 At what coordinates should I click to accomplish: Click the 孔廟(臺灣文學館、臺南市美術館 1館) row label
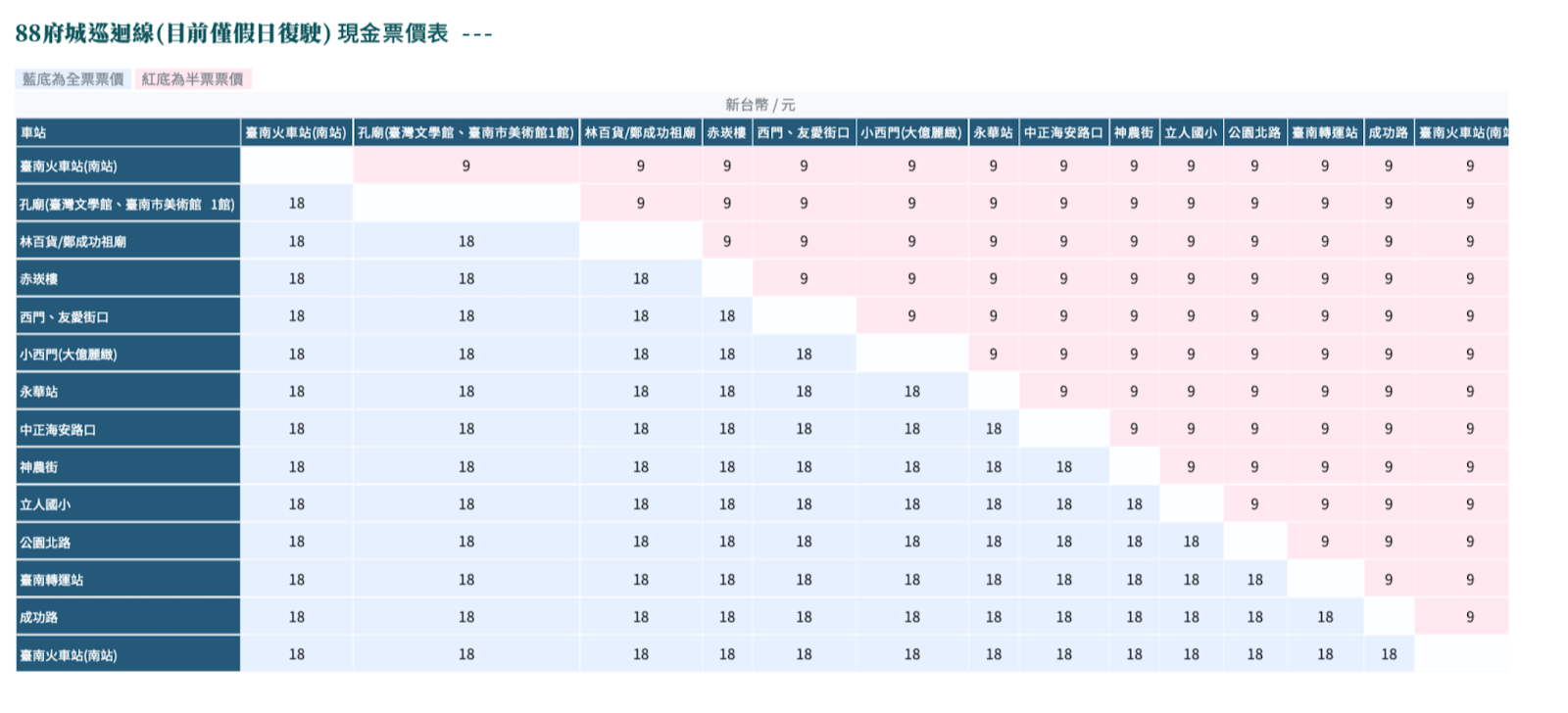[x=128, y=204]
